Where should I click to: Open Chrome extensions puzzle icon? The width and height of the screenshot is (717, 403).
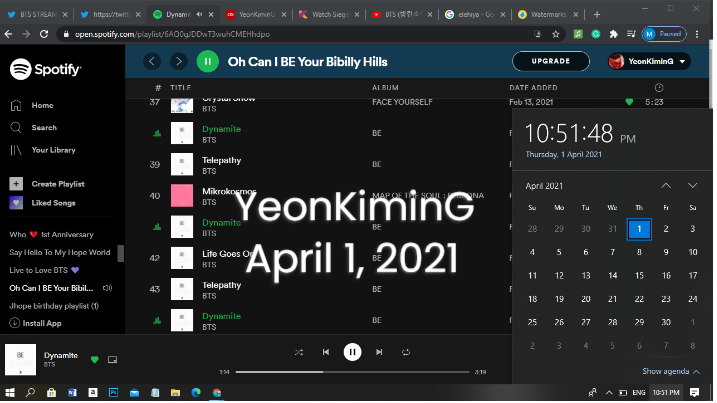(x=615, y=34)
